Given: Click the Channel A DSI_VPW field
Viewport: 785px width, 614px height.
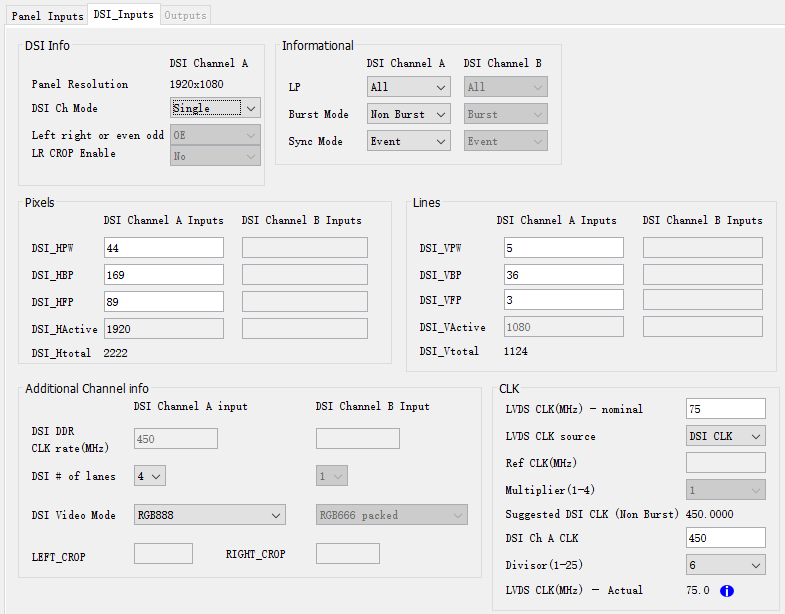Looking at the screenshot, I should (x=564, y=248).
